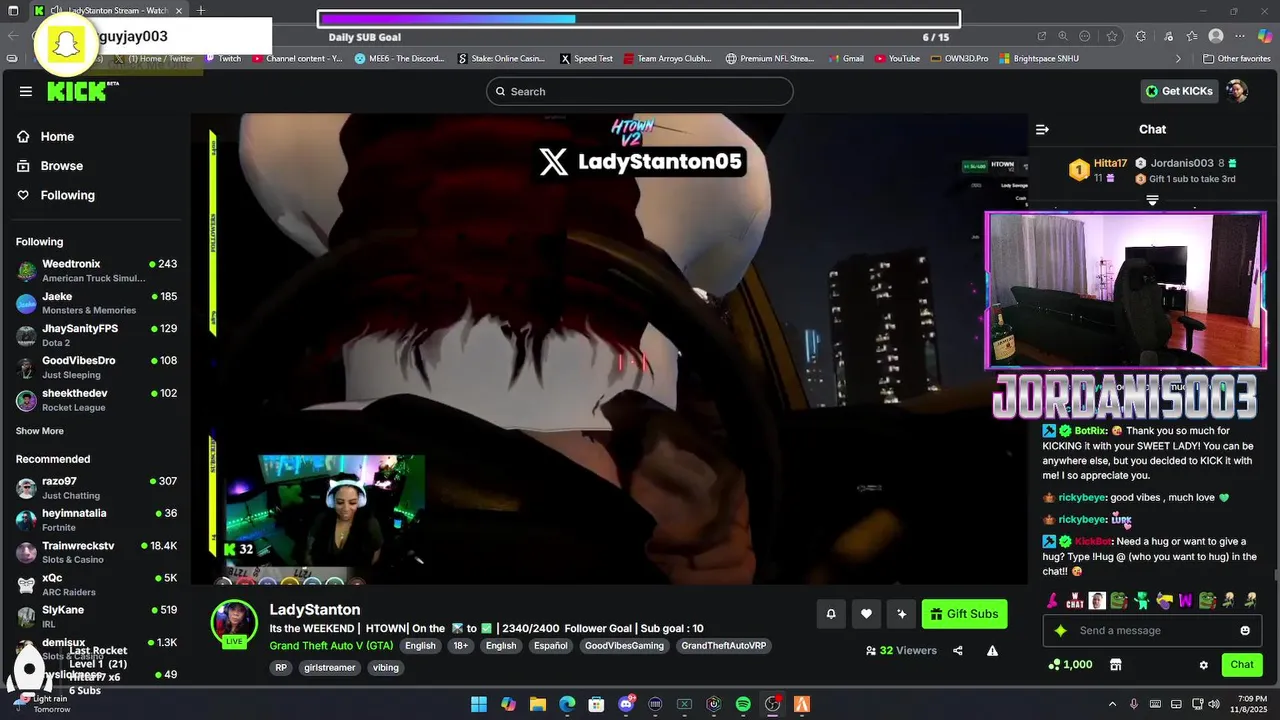Insert the purple W emote
1280x720 pixels.
click(x=1185, y=601)
